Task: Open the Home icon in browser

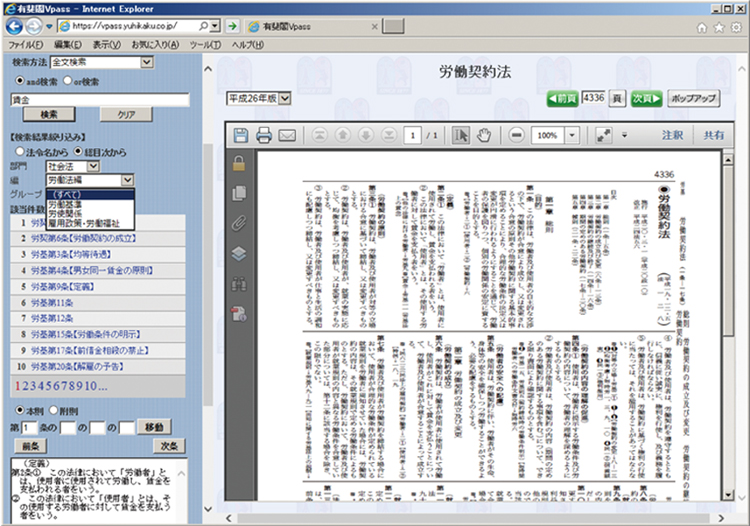Action: point(702,28)
